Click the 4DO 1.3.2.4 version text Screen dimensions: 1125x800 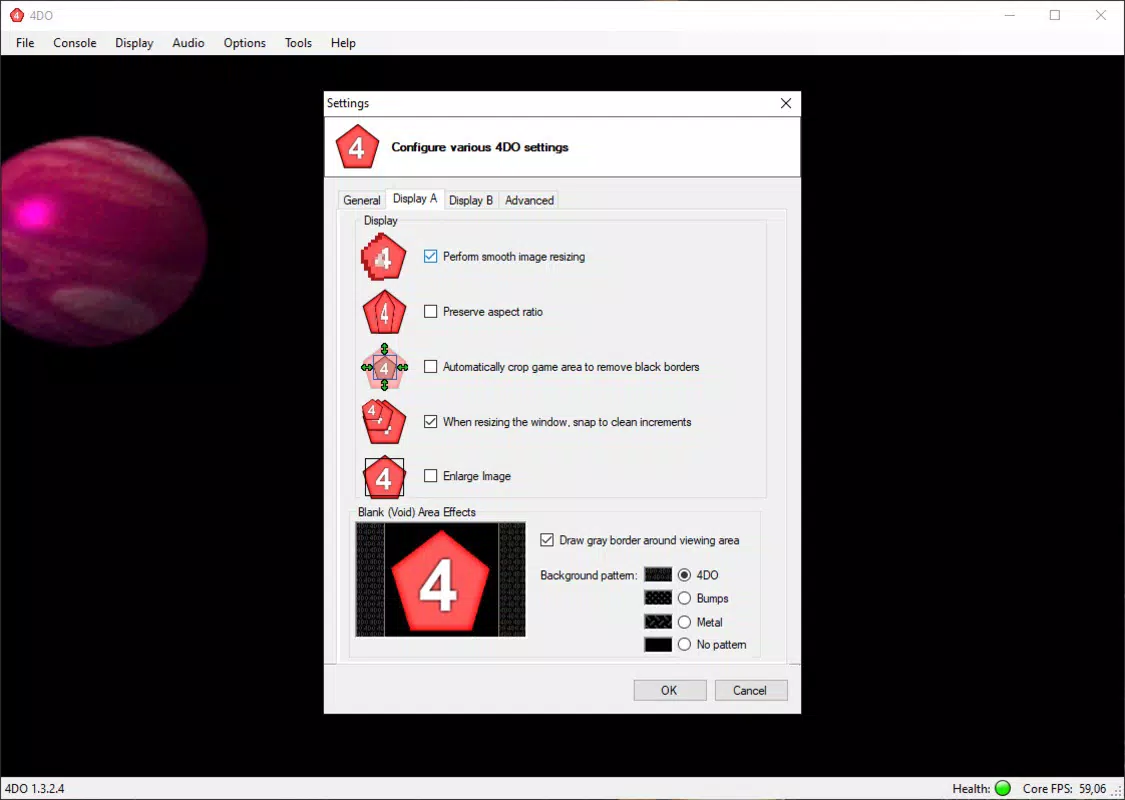tap(34, 789)
